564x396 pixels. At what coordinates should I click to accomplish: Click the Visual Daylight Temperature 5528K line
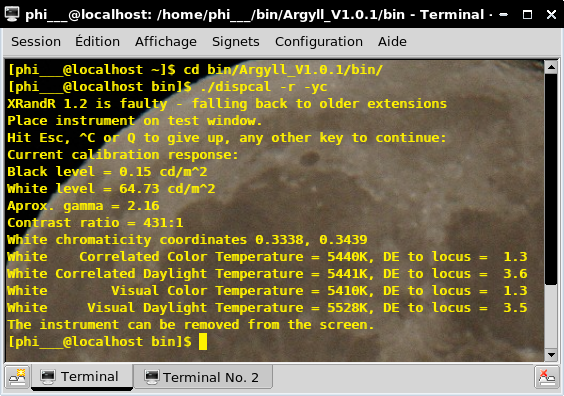[267, 308]
